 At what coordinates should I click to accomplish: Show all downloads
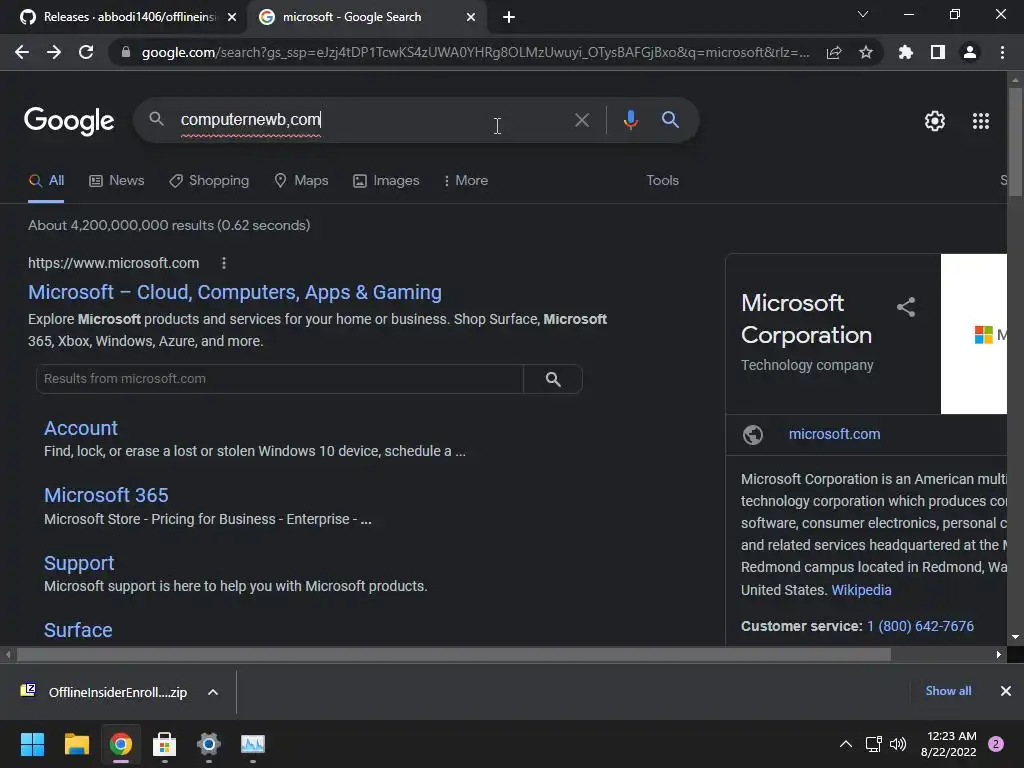click(x=948, y=691)
